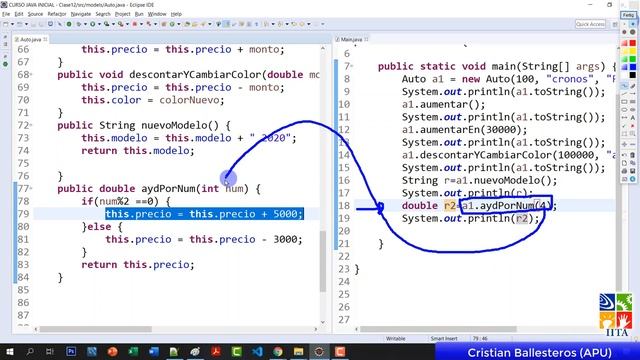Click the Save icon in Eclipse toolbar

click(33, 24)
